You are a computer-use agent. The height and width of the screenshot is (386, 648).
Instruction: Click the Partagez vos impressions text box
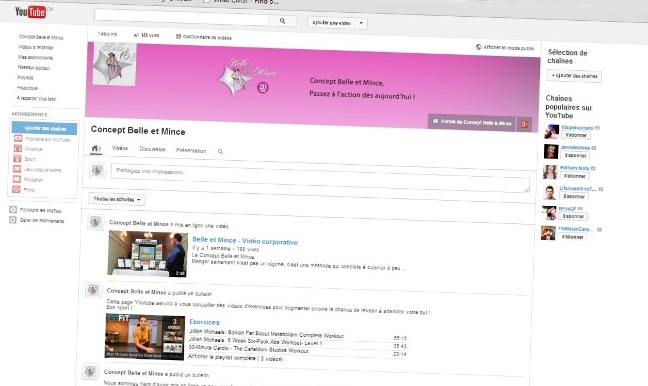click(320, 179)
